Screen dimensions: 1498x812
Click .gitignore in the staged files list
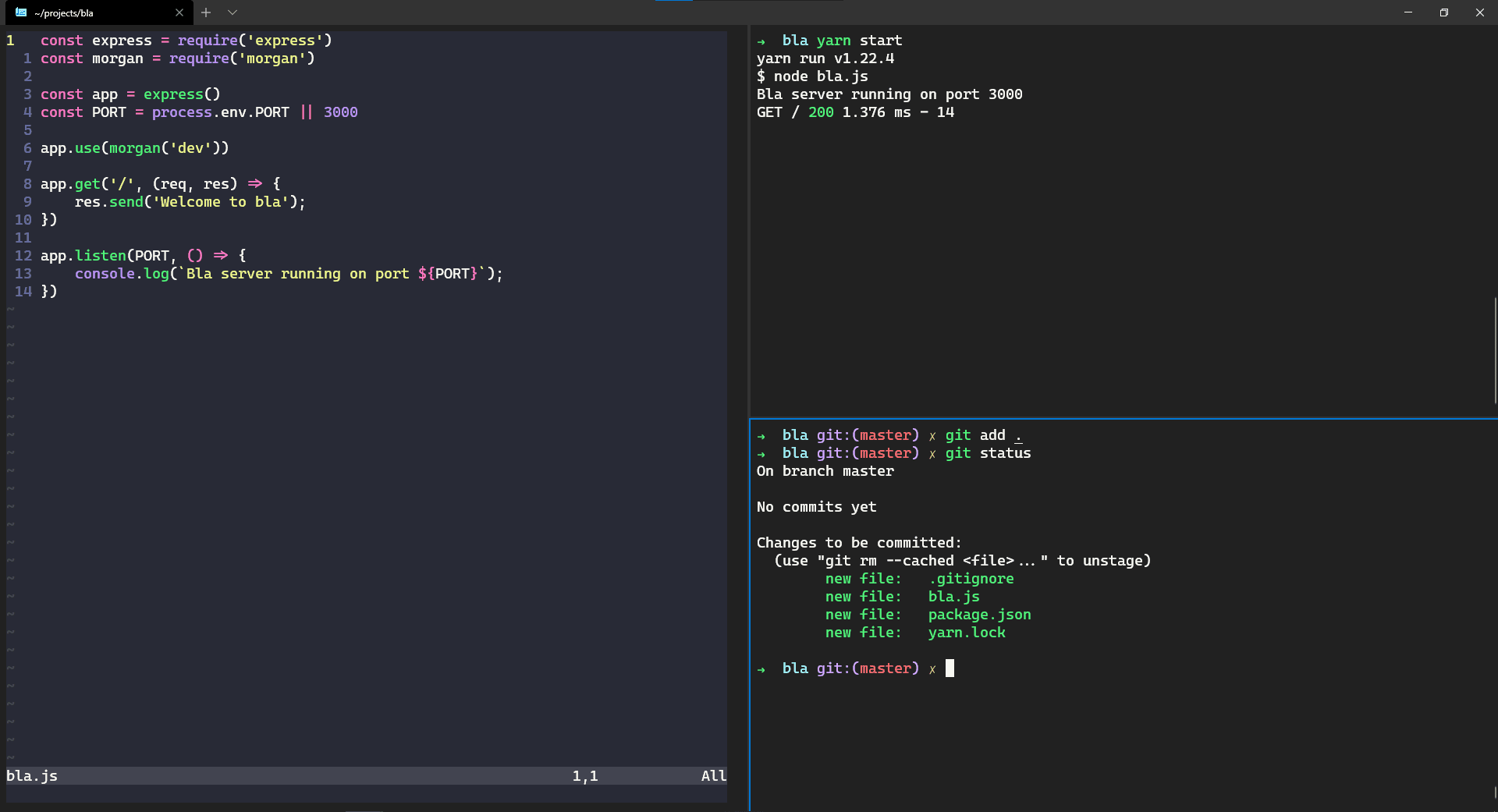coord(971,579)
